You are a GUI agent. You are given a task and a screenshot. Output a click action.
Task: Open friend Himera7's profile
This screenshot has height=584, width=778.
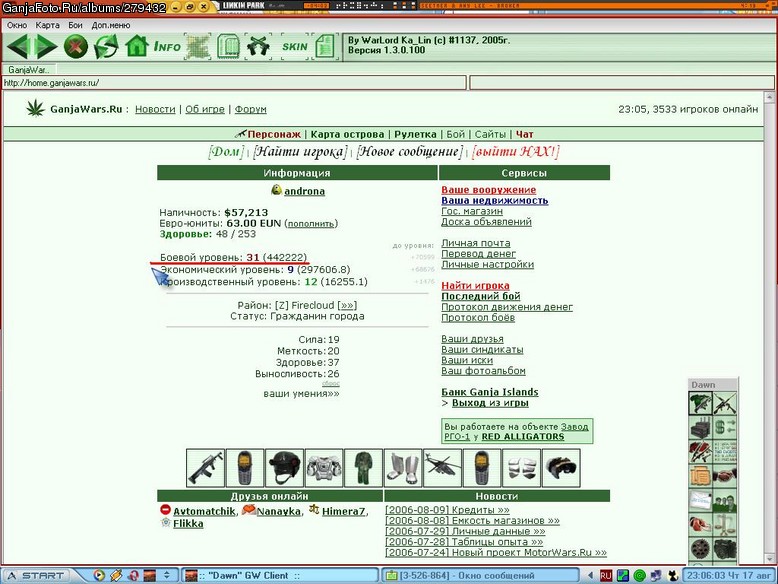(343, 512)
